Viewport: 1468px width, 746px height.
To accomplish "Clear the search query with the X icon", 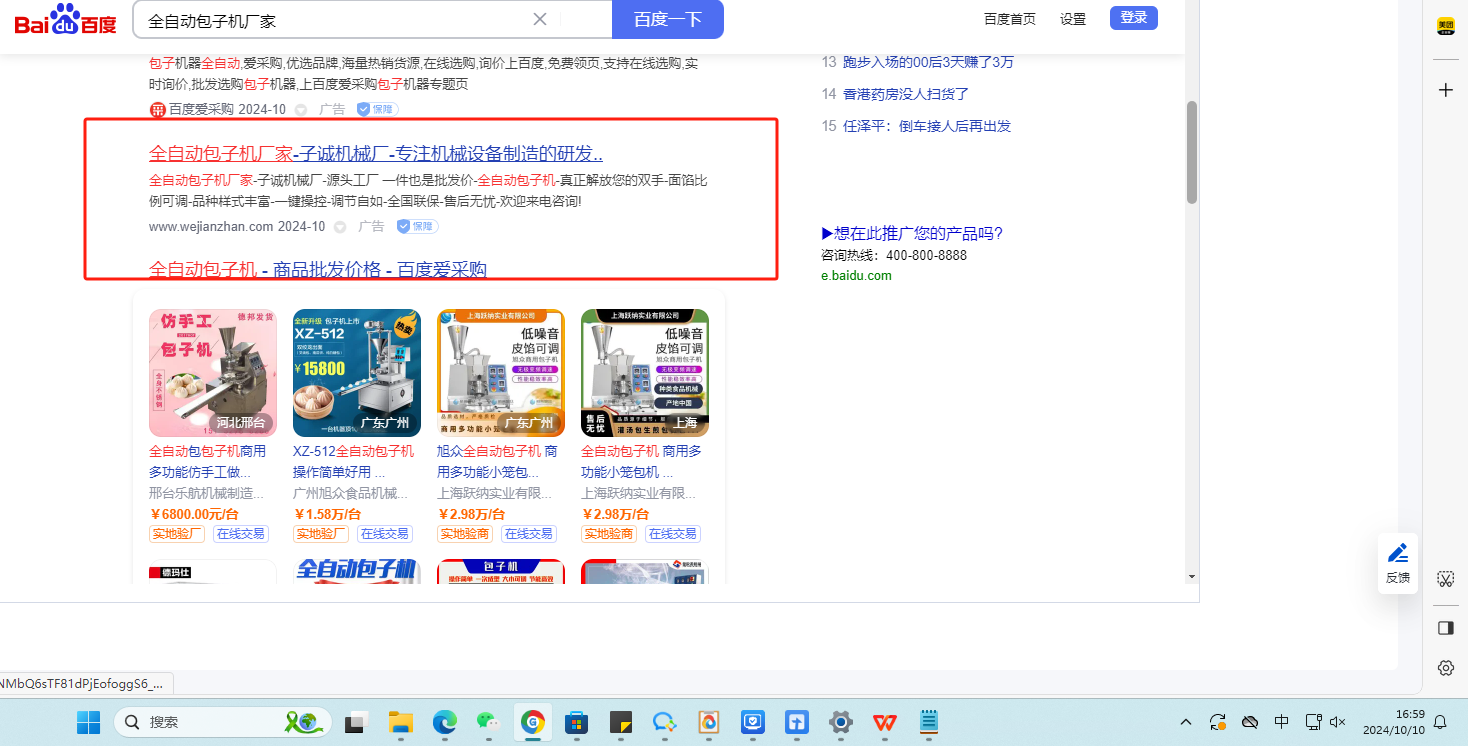I will point(540,19).
